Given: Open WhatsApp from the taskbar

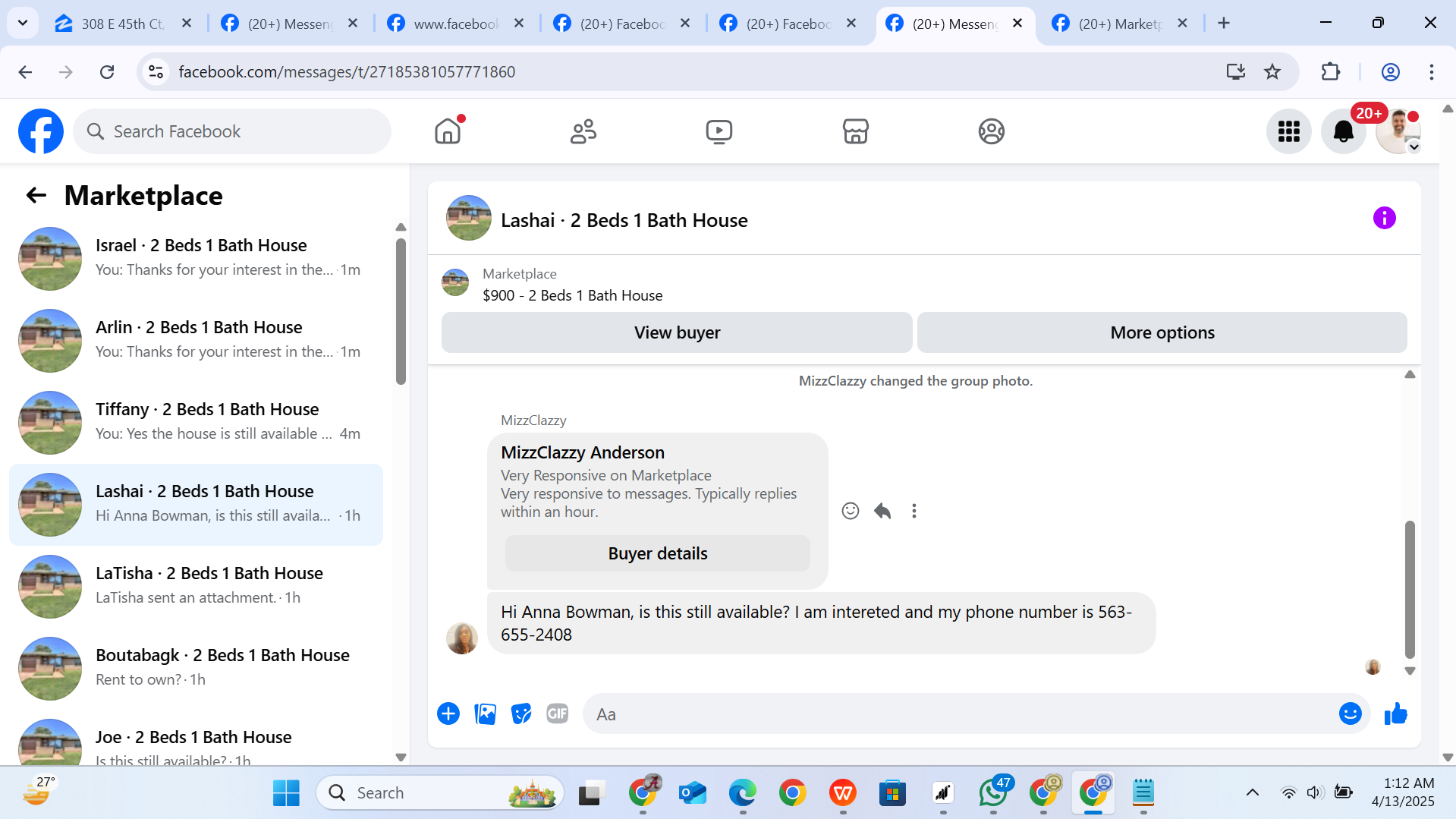Looking at the screenshot, I should click(993, 793).
